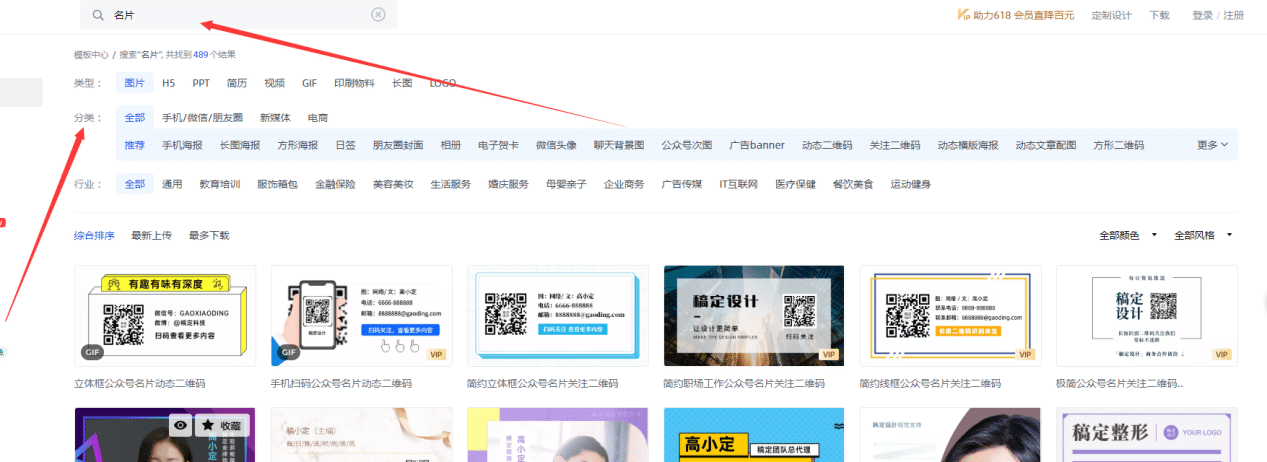Click 登录 in the header

tap(1202, 15)
